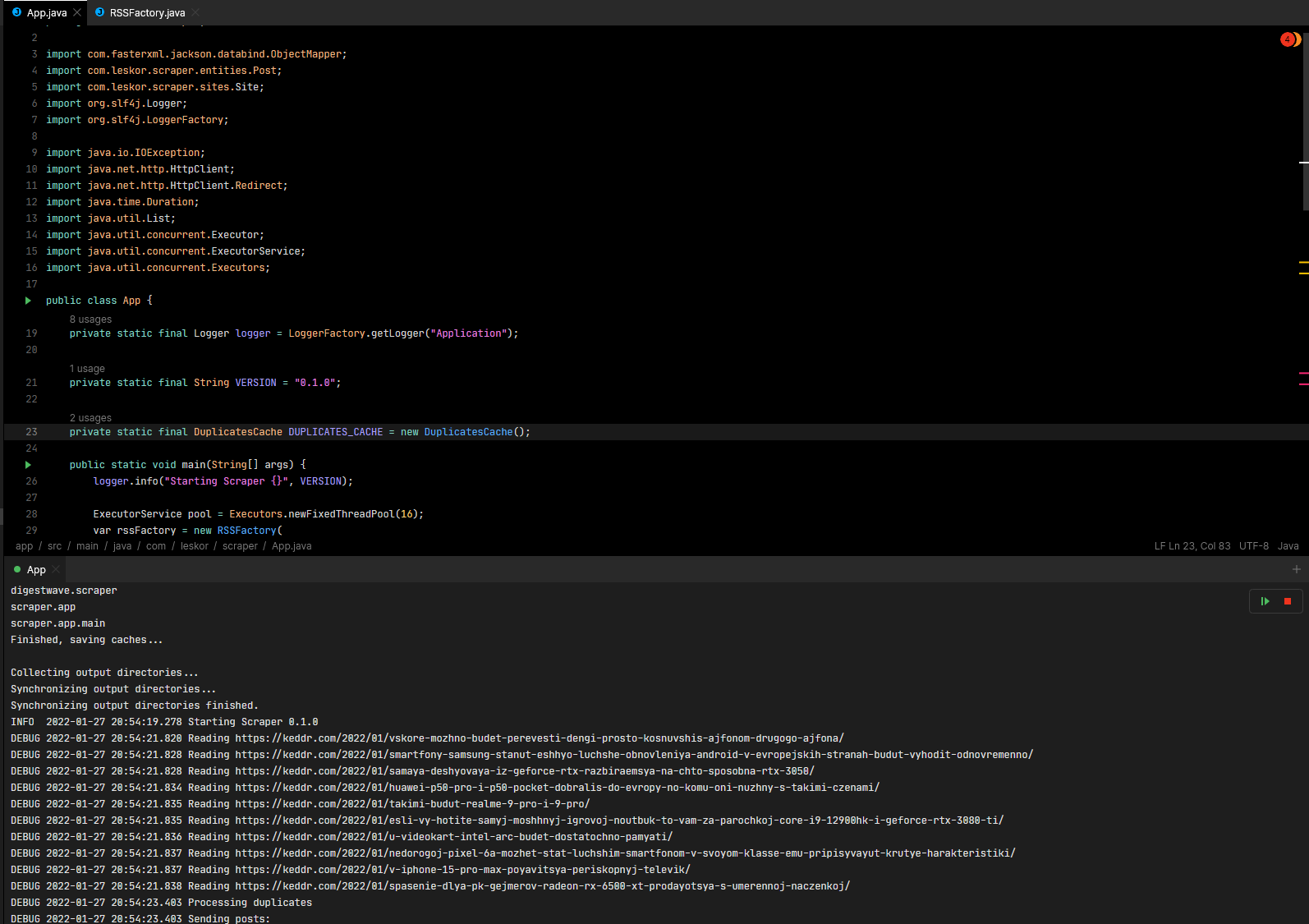Click the "Application" string literal
Screen dimensions: 1309x924
[x=468, y=333]
